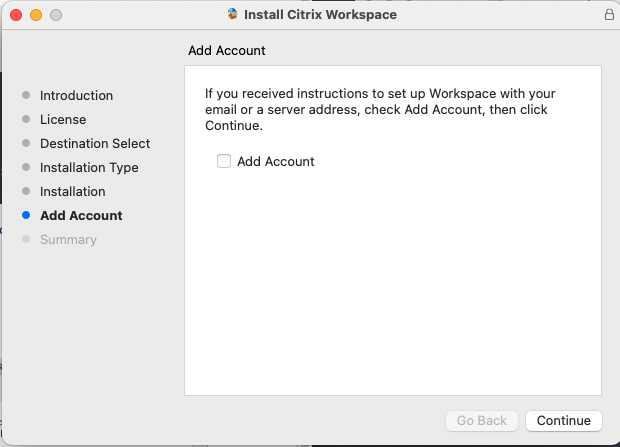Click the setup instructions paragraph text

tap(380, 110)
